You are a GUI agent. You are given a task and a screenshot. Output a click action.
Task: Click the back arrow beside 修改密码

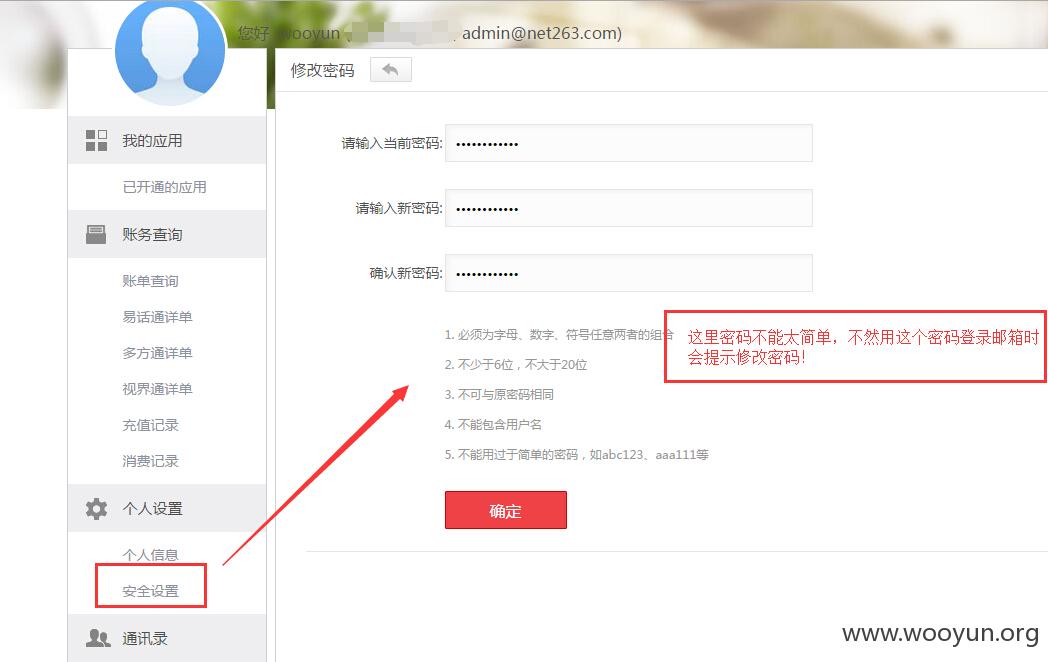391,70
